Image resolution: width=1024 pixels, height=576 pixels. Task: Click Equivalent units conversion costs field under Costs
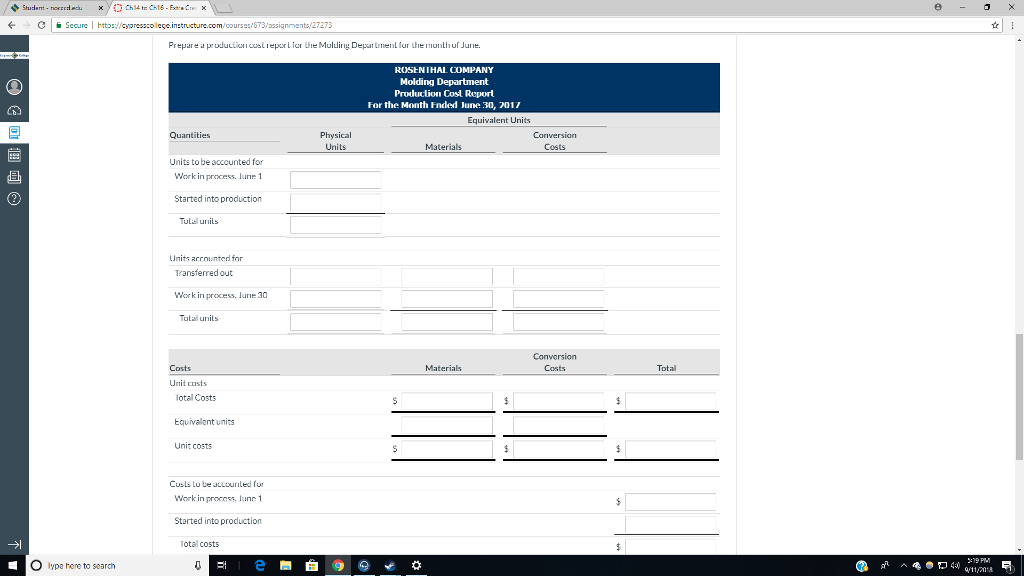558,425
